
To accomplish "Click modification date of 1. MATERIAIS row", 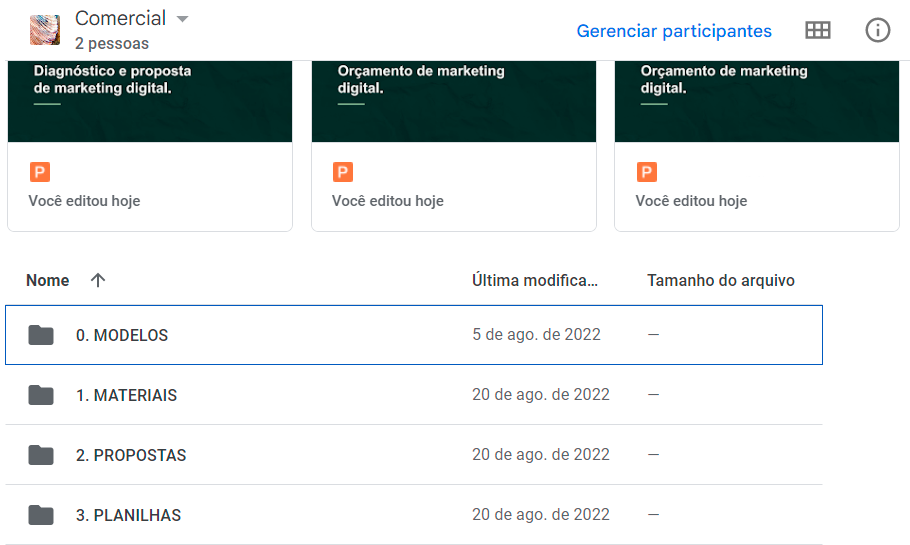I will (541, 395).
